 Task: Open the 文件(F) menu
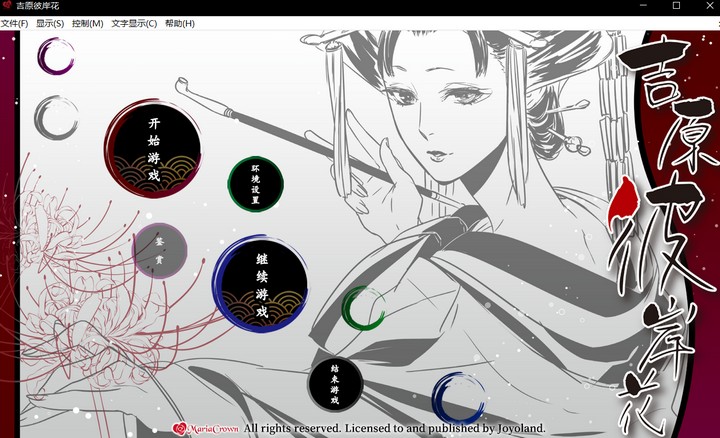click(x=15, y=23)
